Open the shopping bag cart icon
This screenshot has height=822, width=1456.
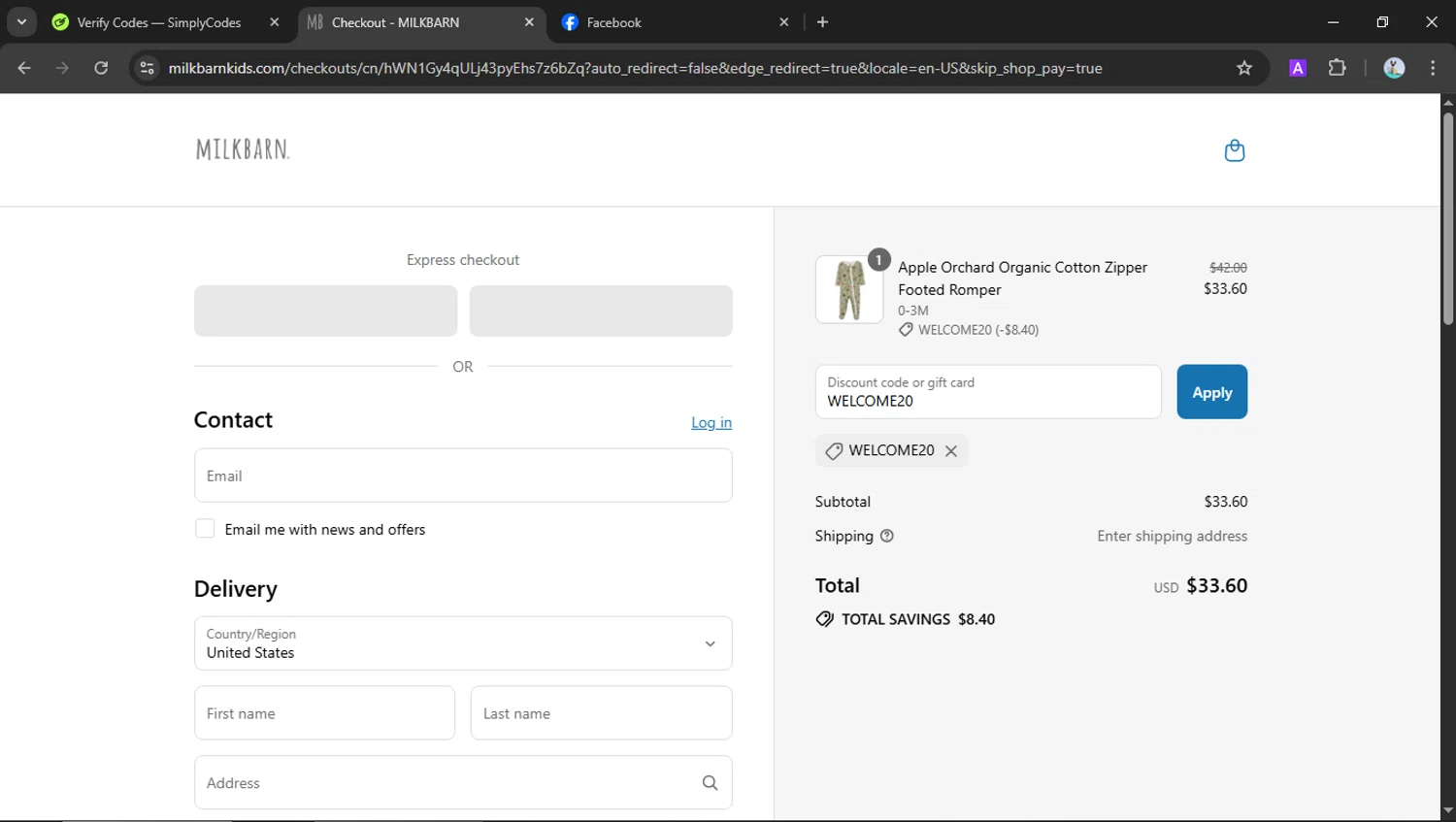point(1234,150)
